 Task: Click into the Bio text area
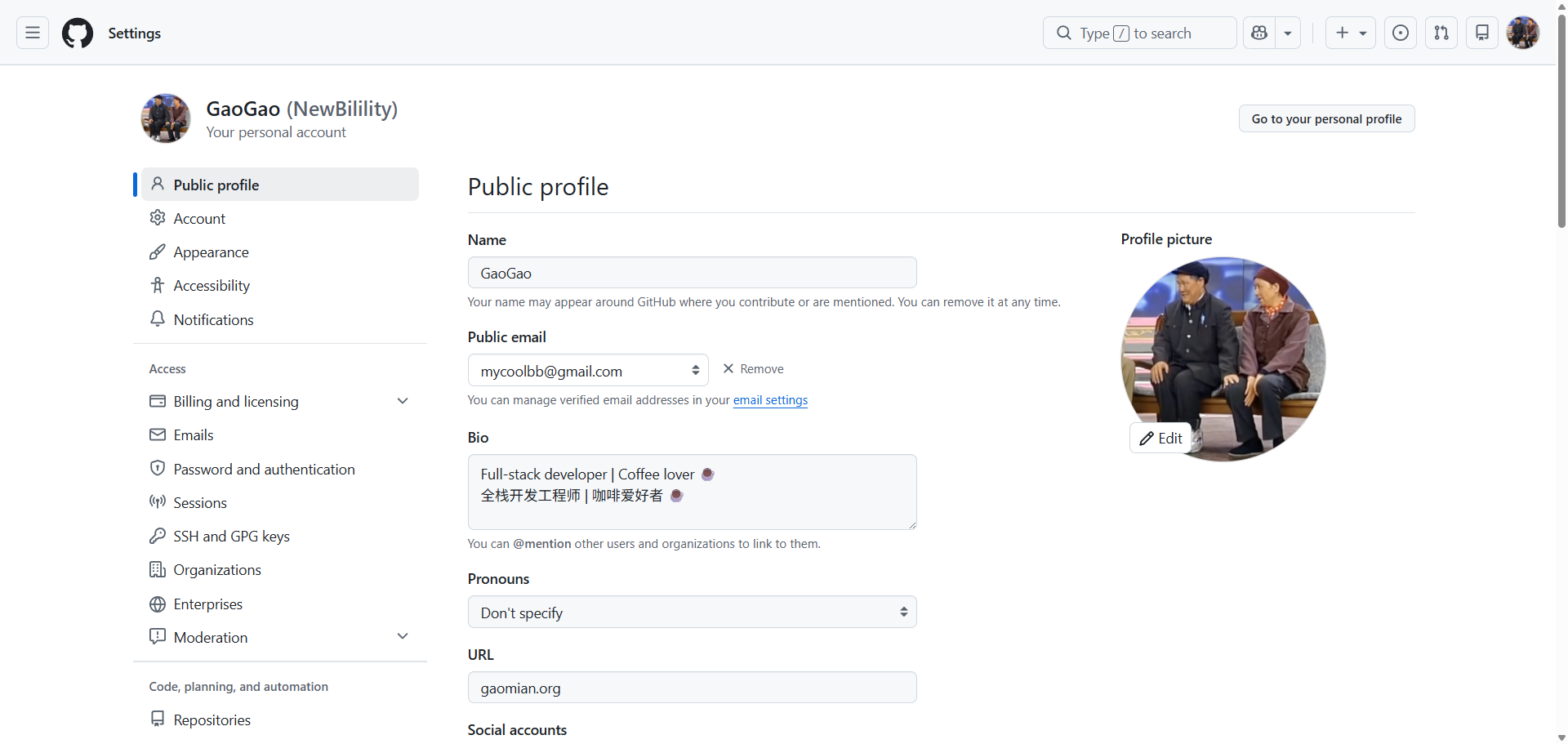(x=693, y=492)
